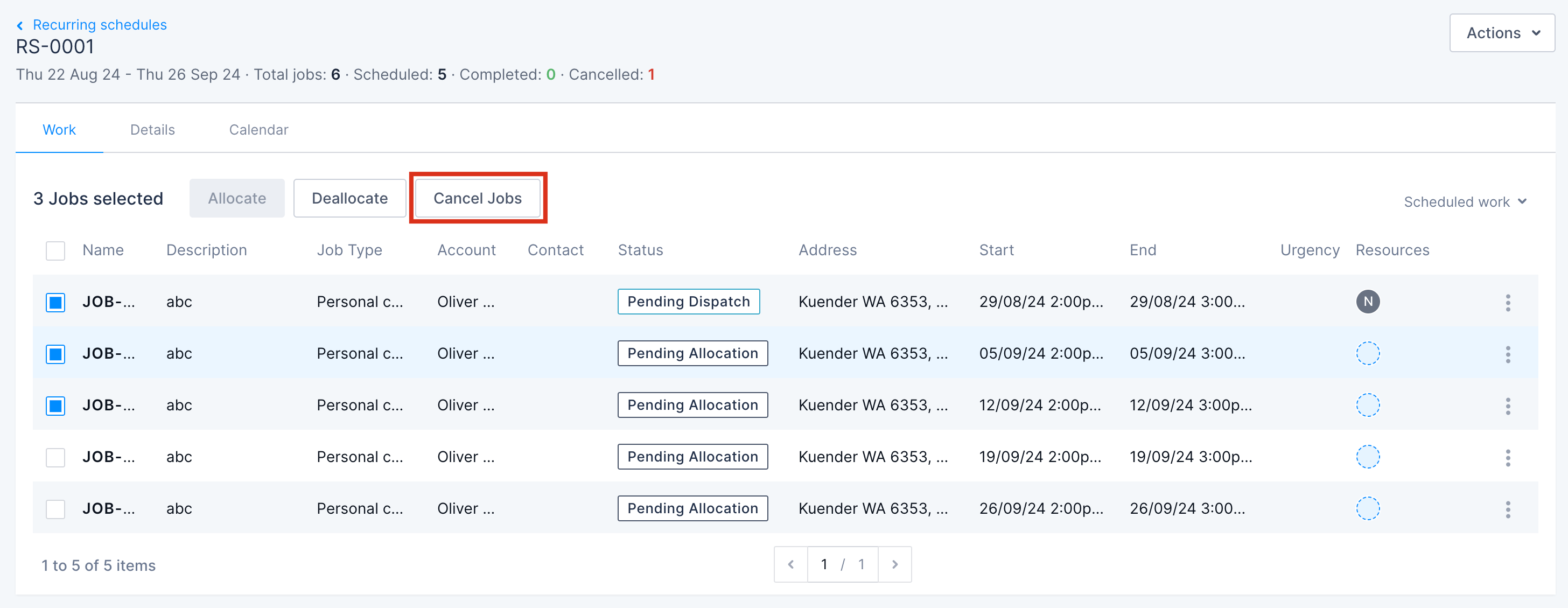Click the Deallocate button

tap(349, 198)
